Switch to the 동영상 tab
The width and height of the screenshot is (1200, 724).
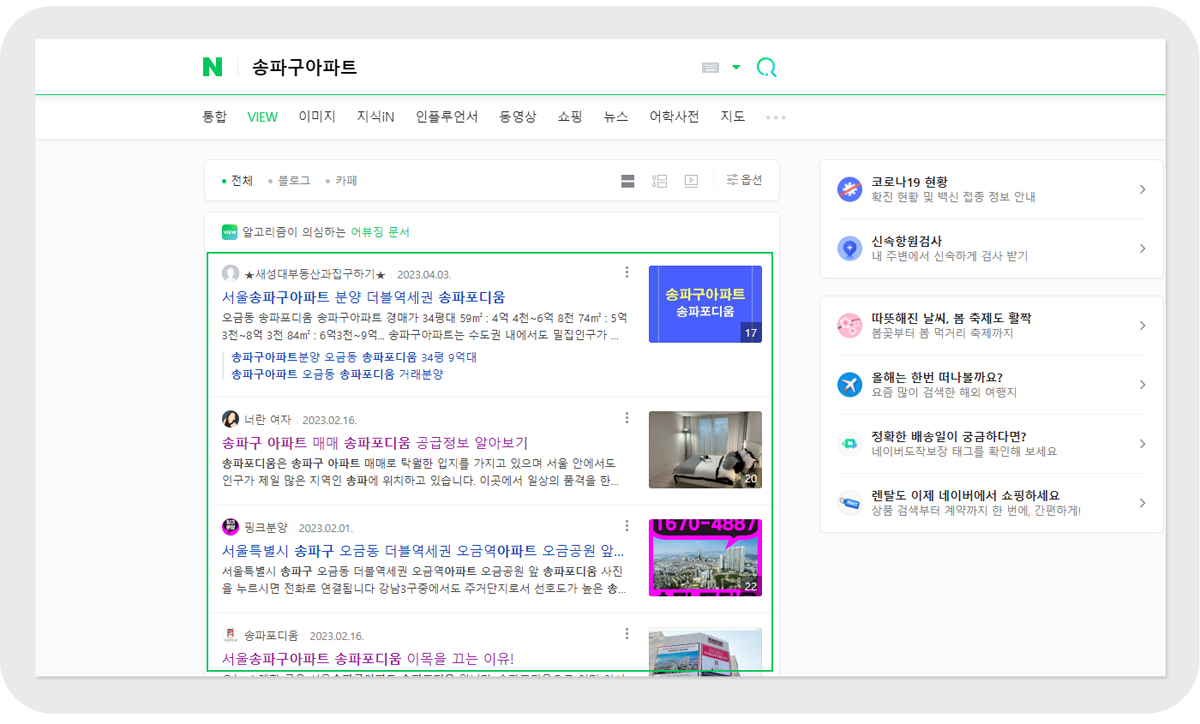pyautogui.click(x=518, y=117)
